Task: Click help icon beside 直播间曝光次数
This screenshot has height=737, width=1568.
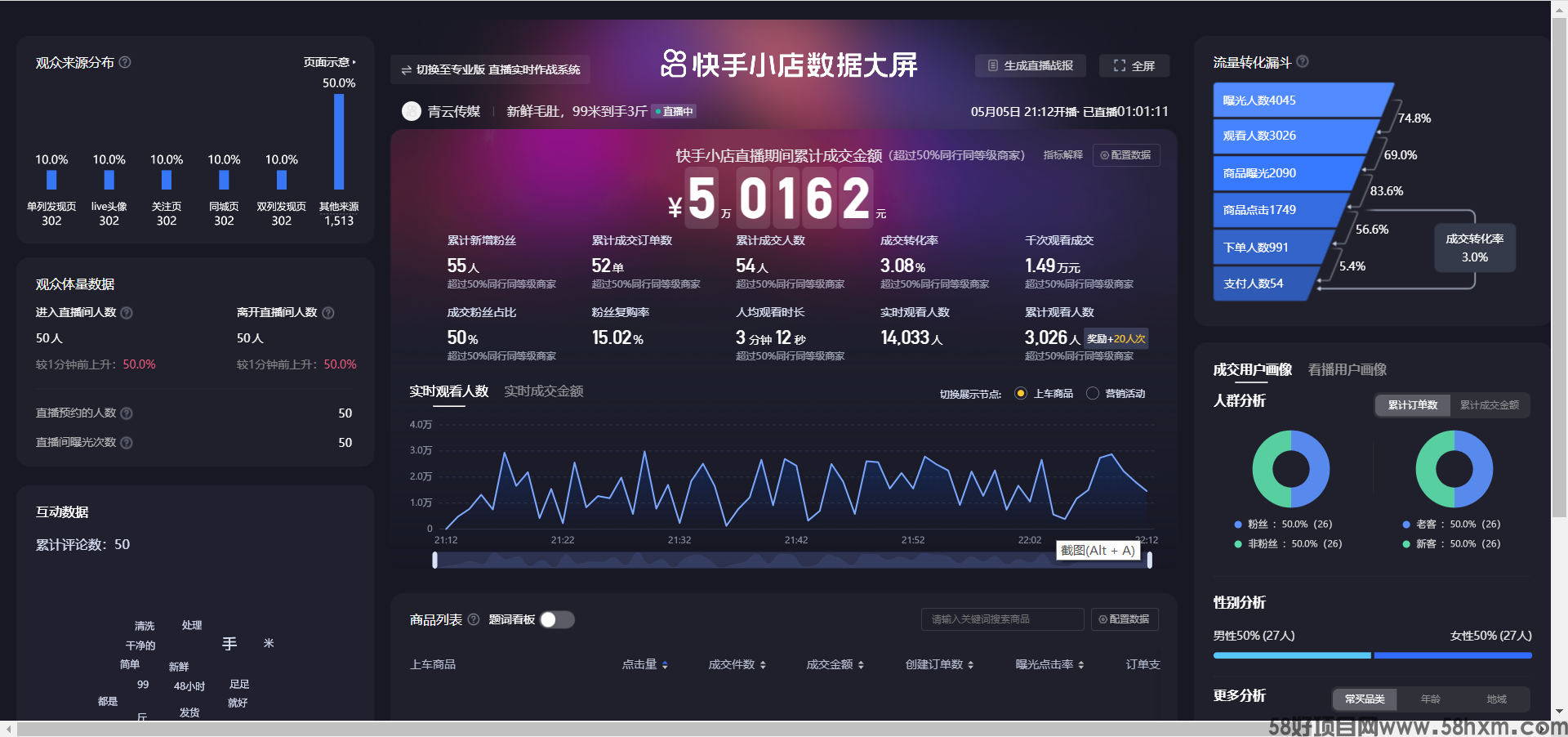Action: 127,443
